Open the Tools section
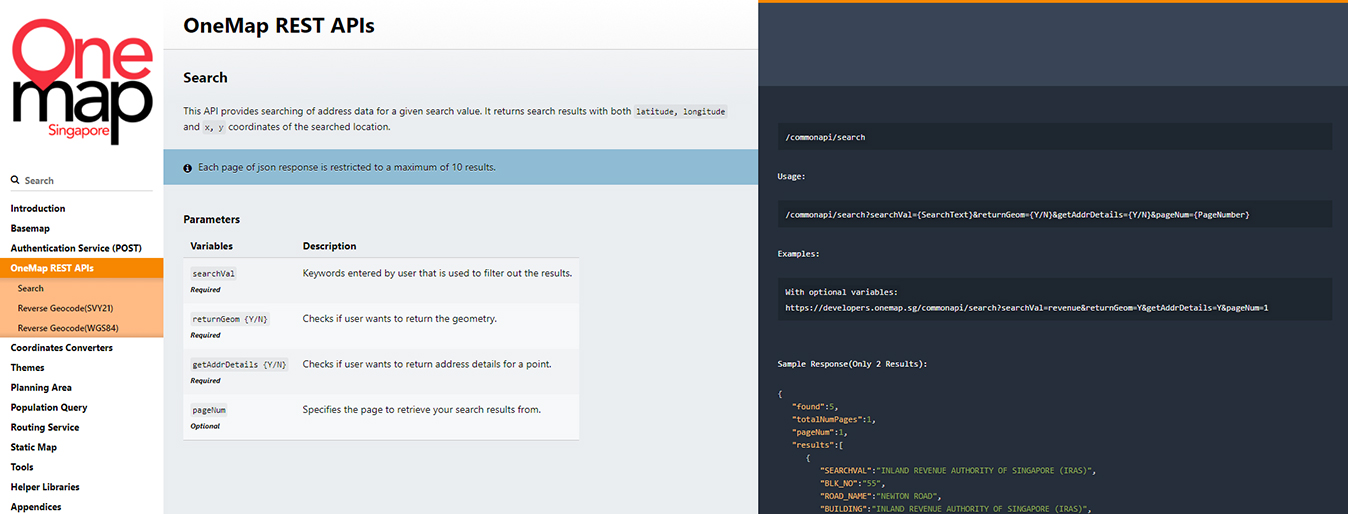This screenshot has width=1348, height=514. click(22, 468)
